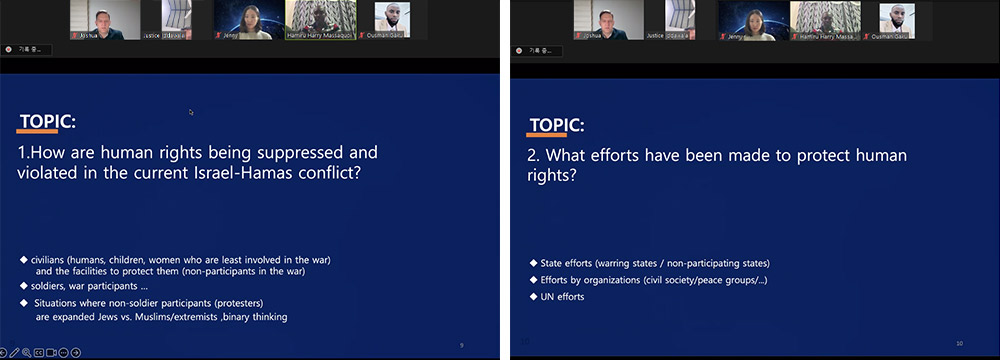Click the slide 1 question about Israel-Hamas conflict

(197, 162)
